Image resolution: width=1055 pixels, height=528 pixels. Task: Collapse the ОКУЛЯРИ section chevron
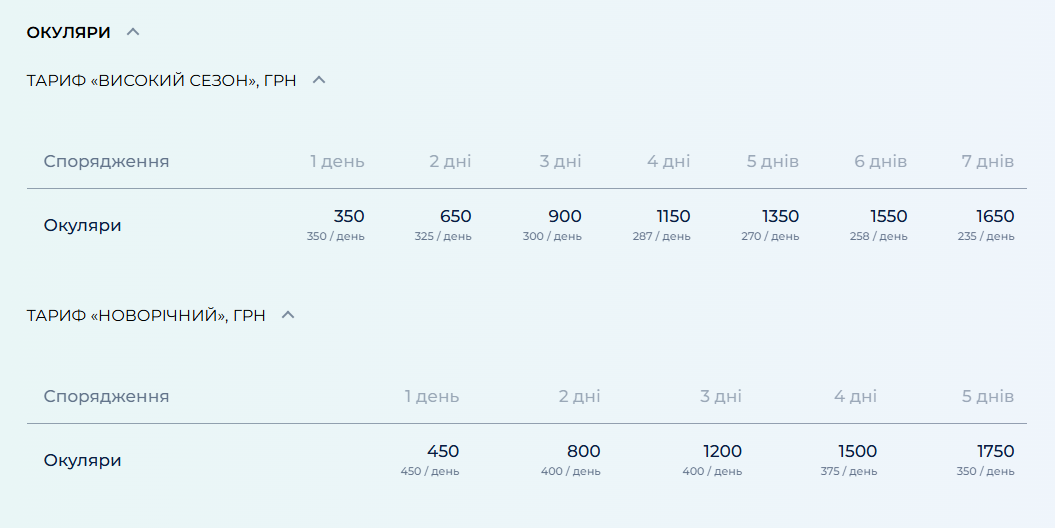tap(133, 32)
